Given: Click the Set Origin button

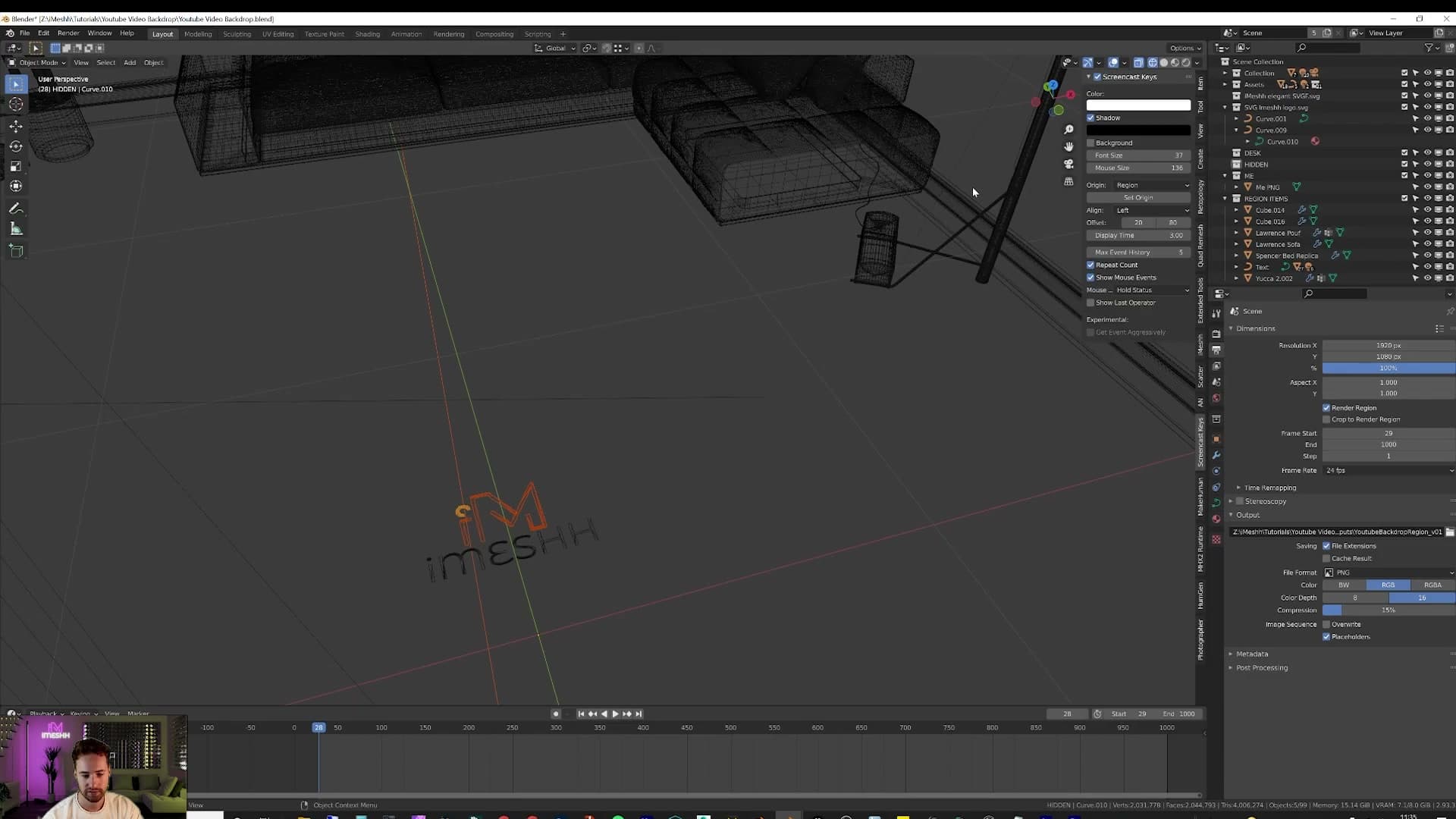Looking at the screenshot, I should pyautogui.click(x=1138, y=197).
